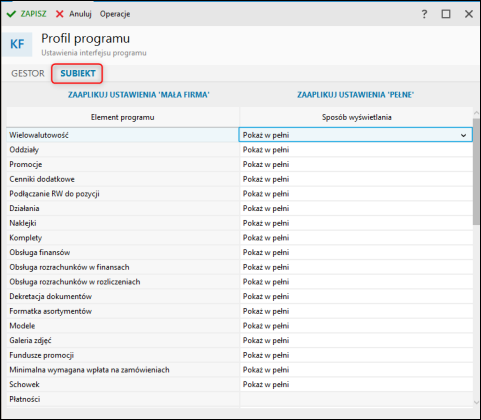
Task: Click Pokaż w pełni for Dekretacja dokumentów
Action: pyautogui.click(x=266, y=296)
